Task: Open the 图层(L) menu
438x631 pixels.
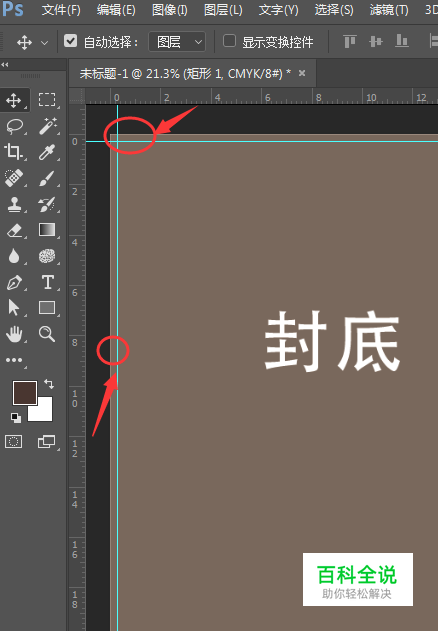Action: [x=223, y=10]
